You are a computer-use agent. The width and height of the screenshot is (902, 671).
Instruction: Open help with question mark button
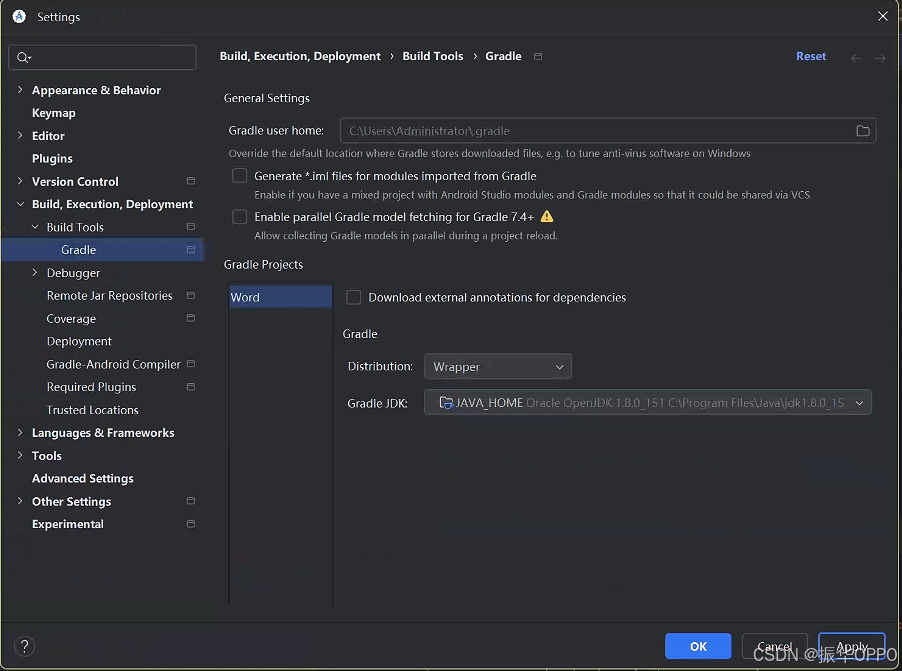(24, 646)
